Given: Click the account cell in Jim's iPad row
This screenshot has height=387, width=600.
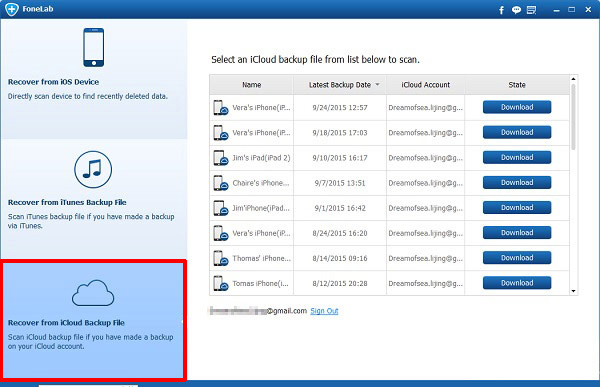Looking at the screenshot, I should pyautogui.click(x=426, y=158).
